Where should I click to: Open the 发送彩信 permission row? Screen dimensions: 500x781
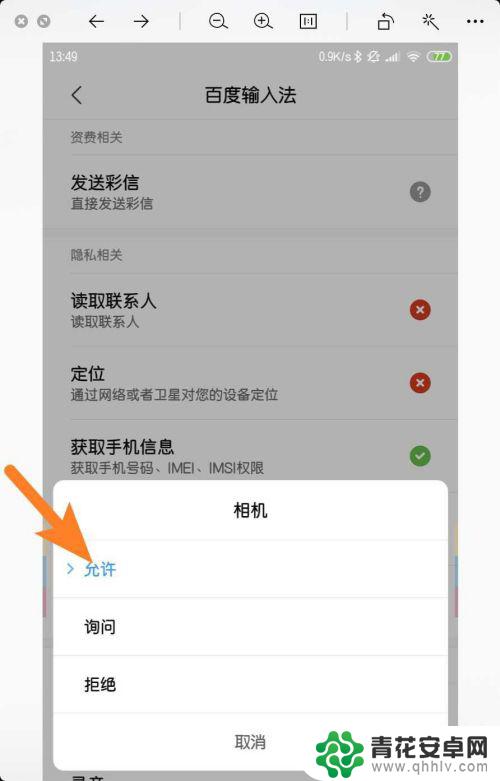[250, 192]
